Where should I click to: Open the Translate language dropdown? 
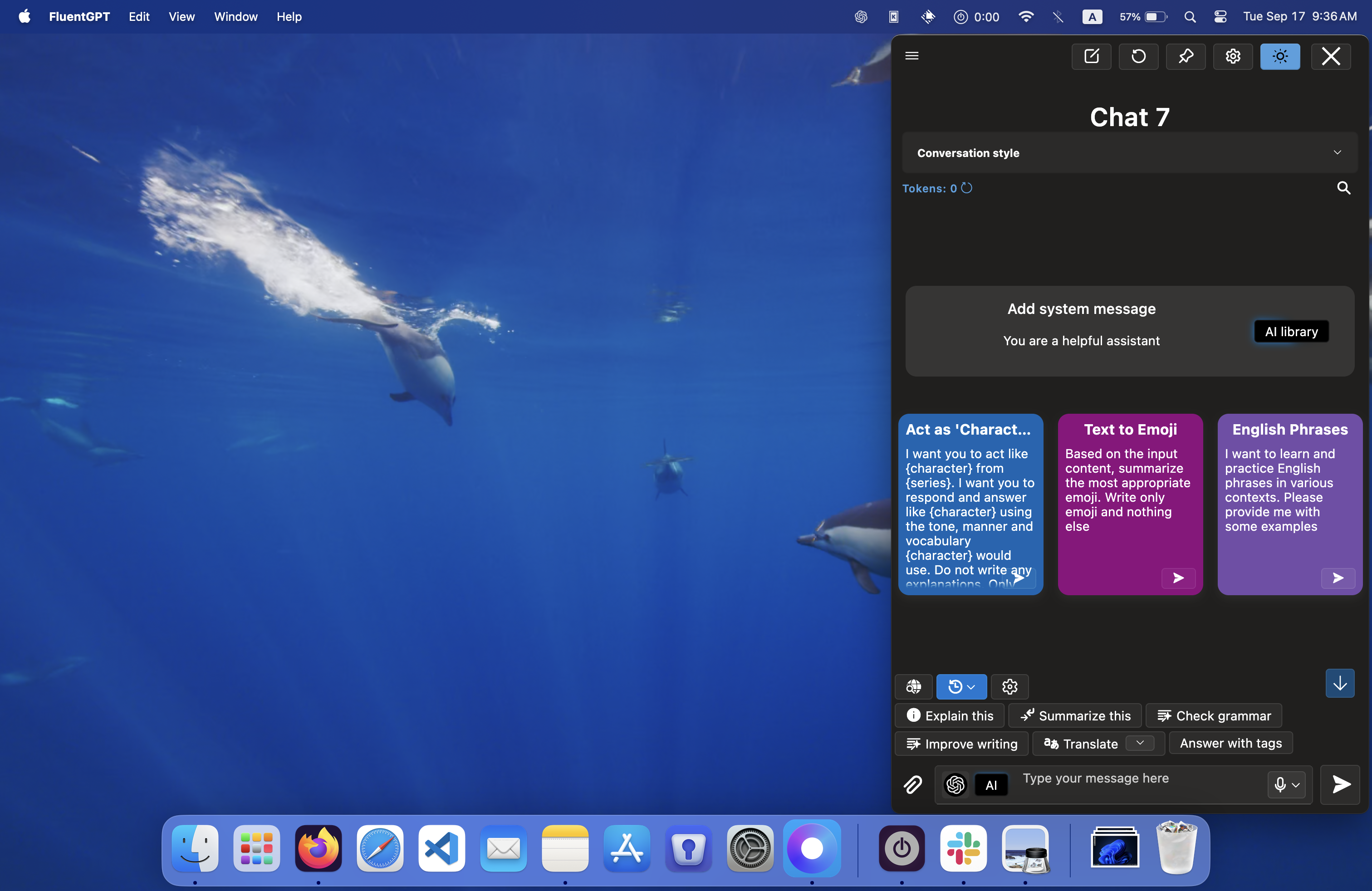1140,743
